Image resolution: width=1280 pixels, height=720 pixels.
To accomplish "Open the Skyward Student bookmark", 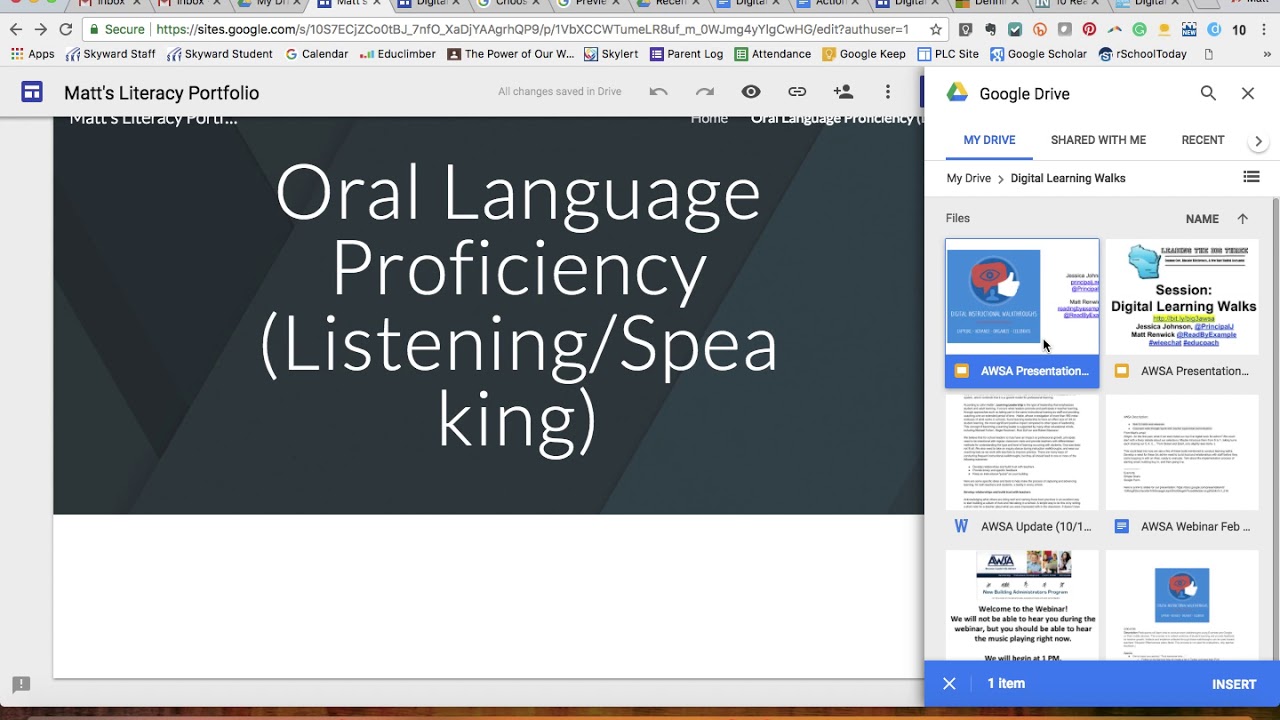I will pos(219,54).
